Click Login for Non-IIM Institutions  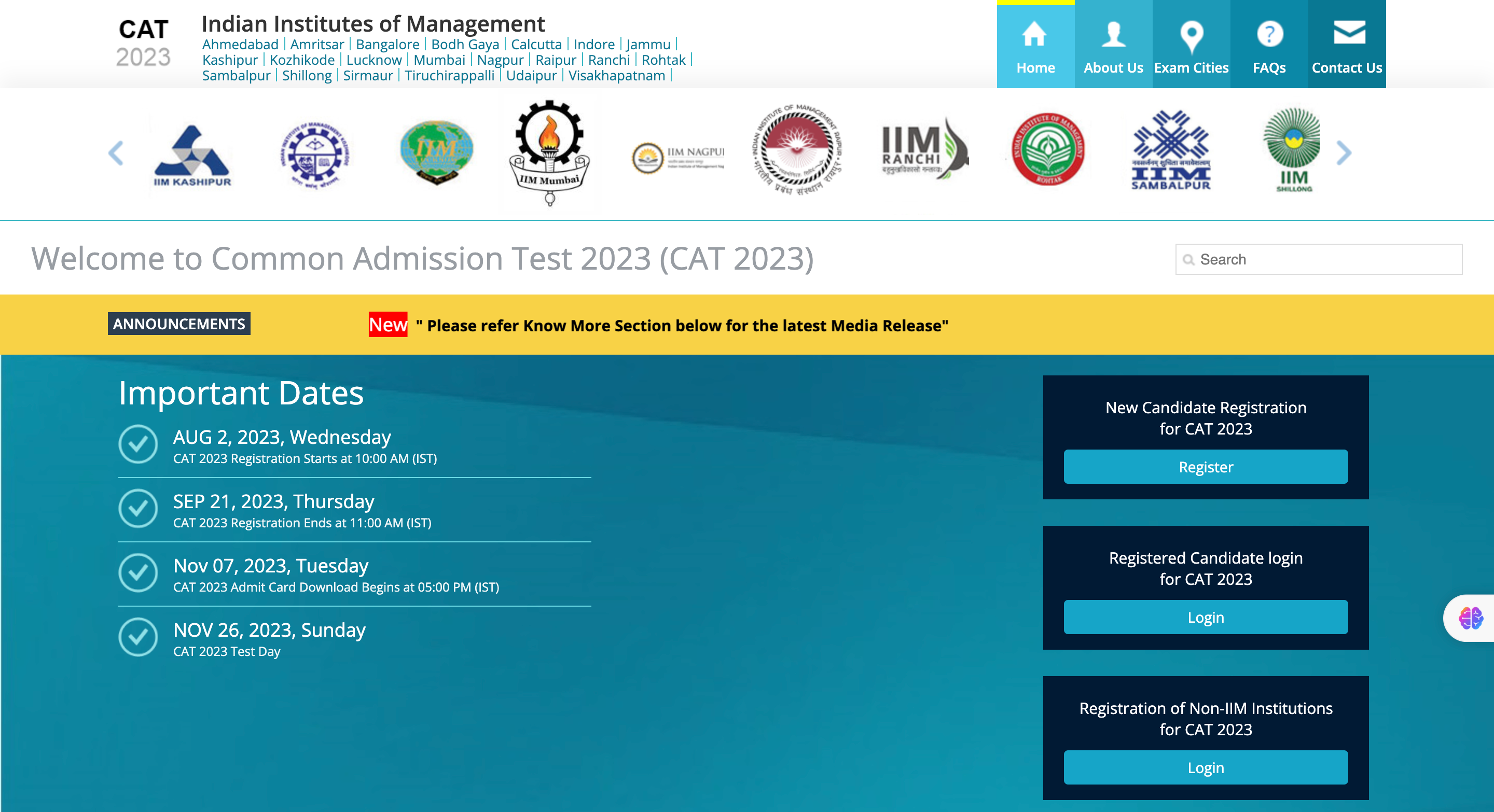tap(1205, 767)
